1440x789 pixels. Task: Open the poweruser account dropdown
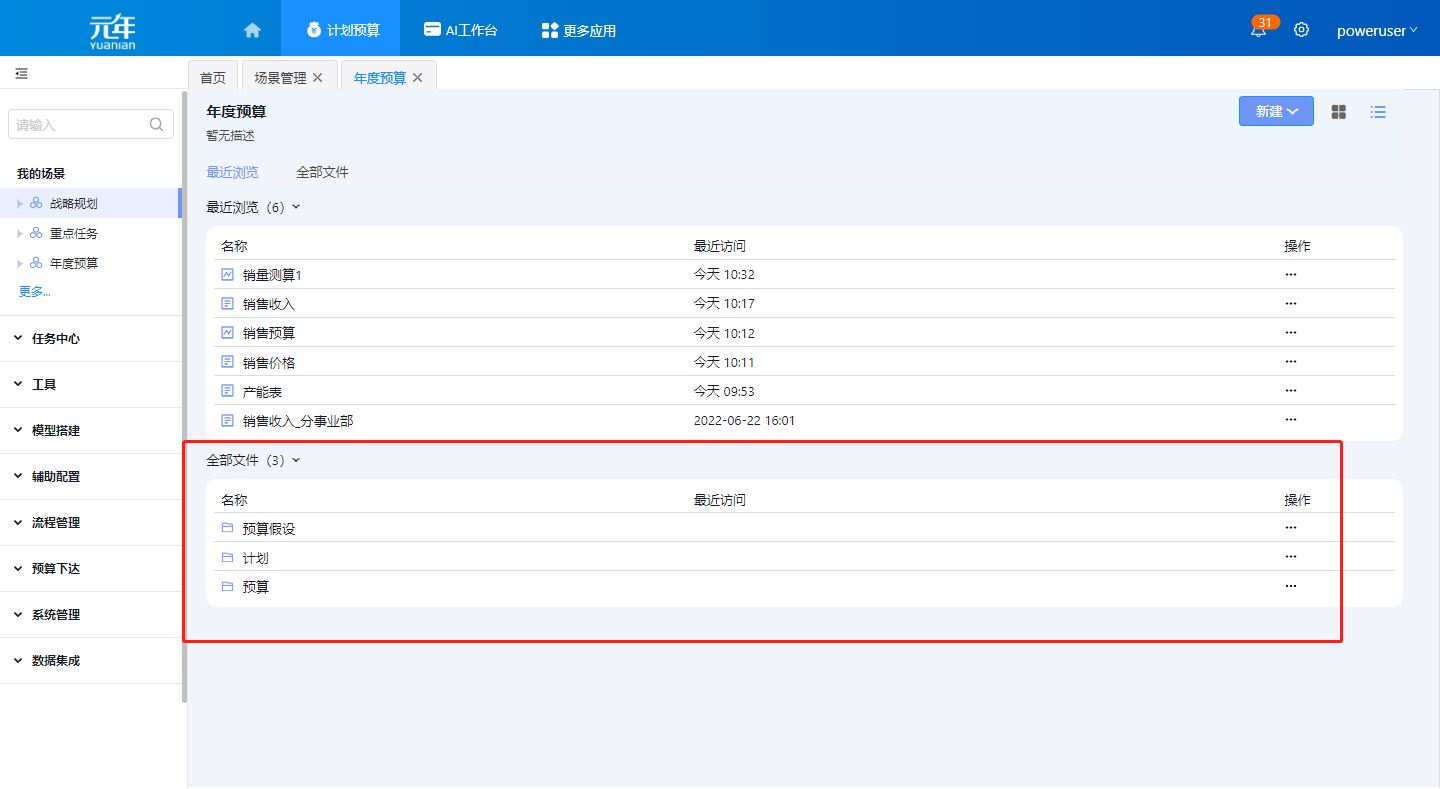[x=1376, y=31]
